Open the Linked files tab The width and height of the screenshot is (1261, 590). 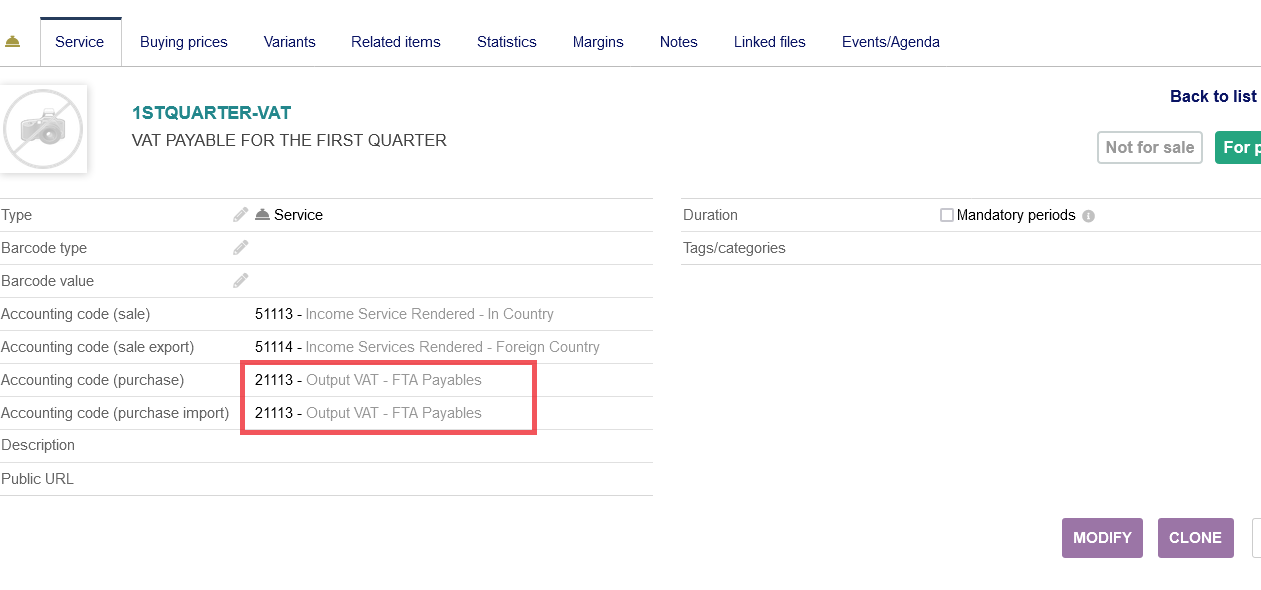pos(769,42)
